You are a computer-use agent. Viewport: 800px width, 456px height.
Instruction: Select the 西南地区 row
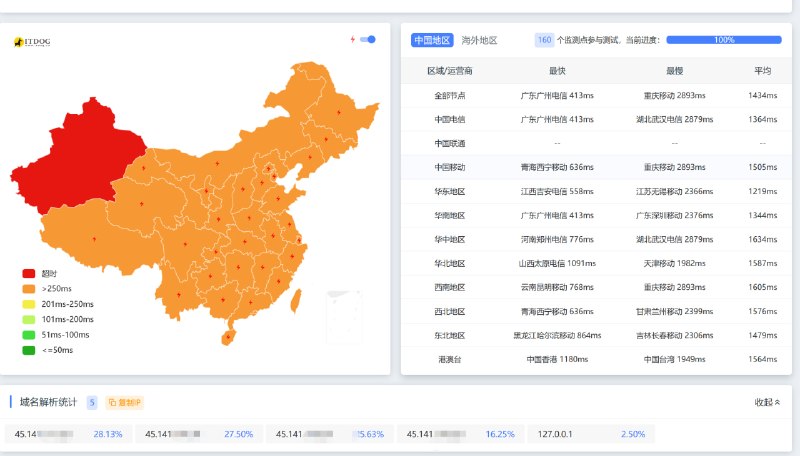point(596,287)
